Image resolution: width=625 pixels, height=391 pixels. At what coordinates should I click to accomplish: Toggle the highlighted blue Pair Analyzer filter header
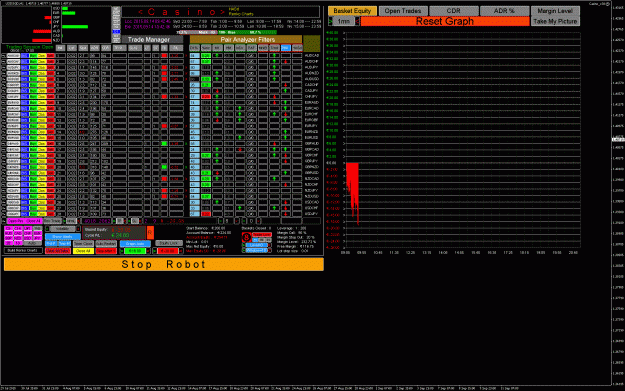[285, 48]
